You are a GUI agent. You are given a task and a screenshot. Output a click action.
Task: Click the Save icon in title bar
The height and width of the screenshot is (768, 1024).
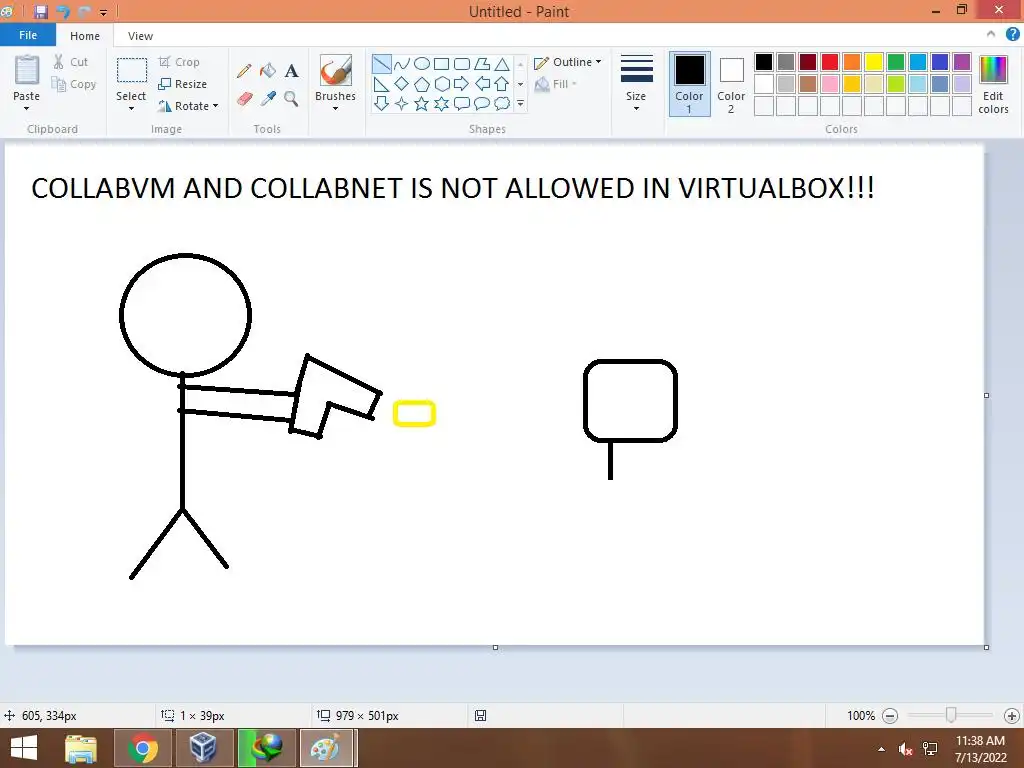pos(40,12)
